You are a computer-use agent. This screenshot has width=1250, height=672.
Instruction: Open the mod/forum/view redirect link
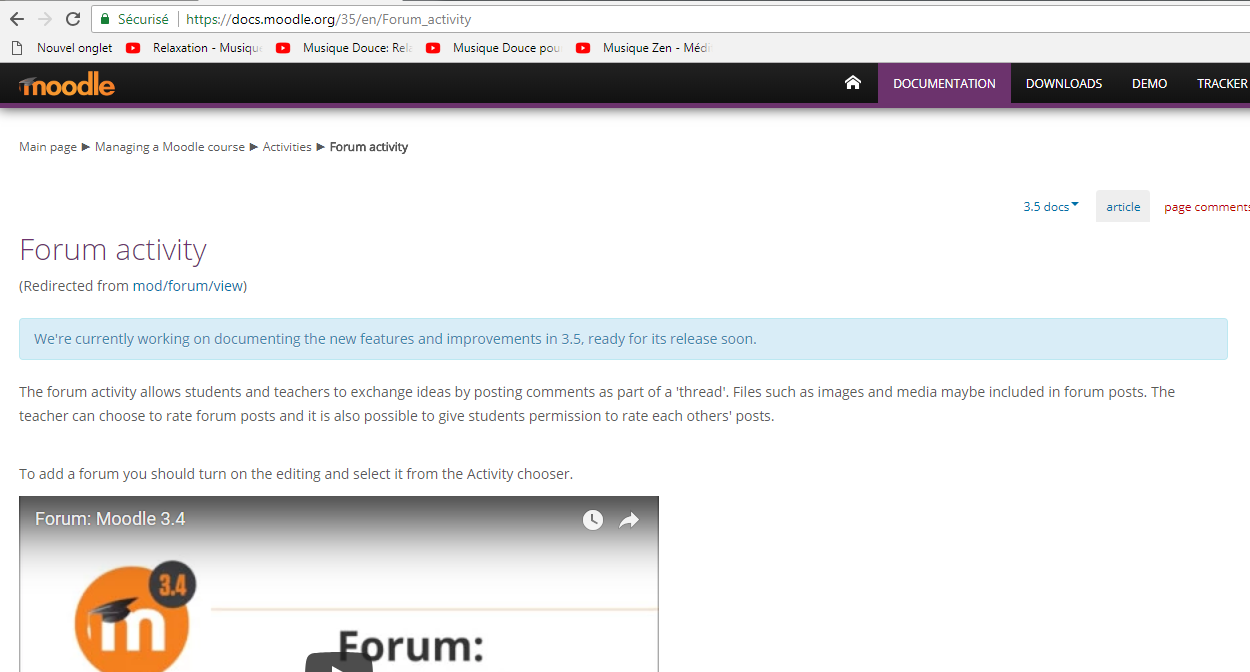point(188,286)
